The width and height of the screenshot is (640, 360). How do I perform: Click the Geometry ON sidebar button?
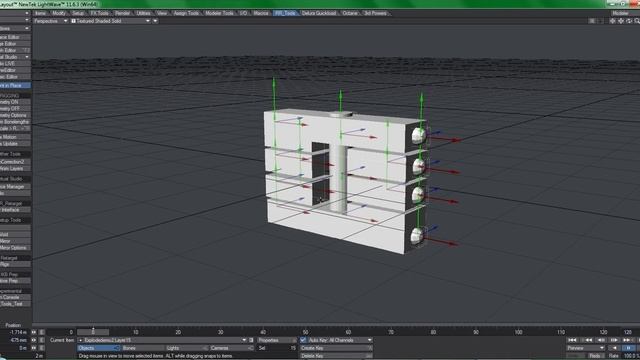tap(15, 102)
